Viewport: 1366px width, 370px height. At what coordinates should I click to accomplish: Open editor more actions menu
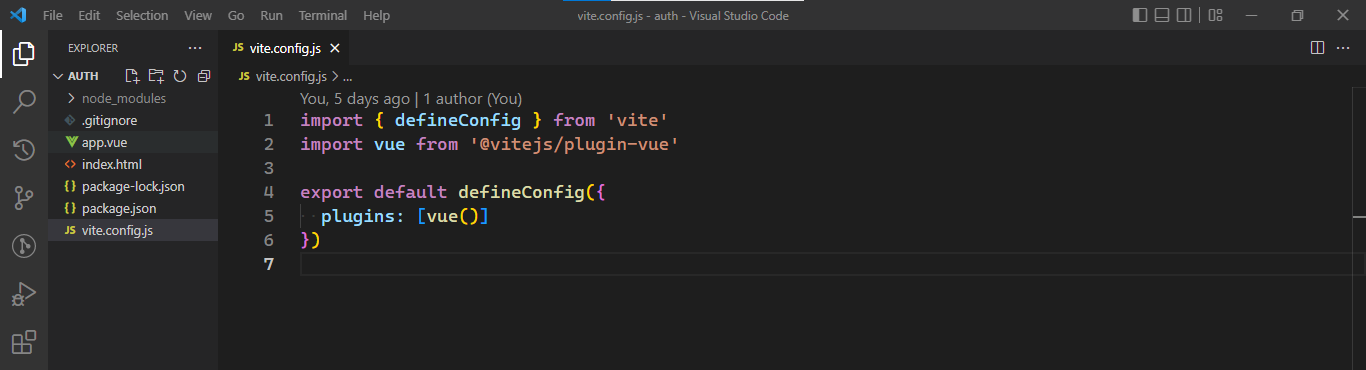1343,47
